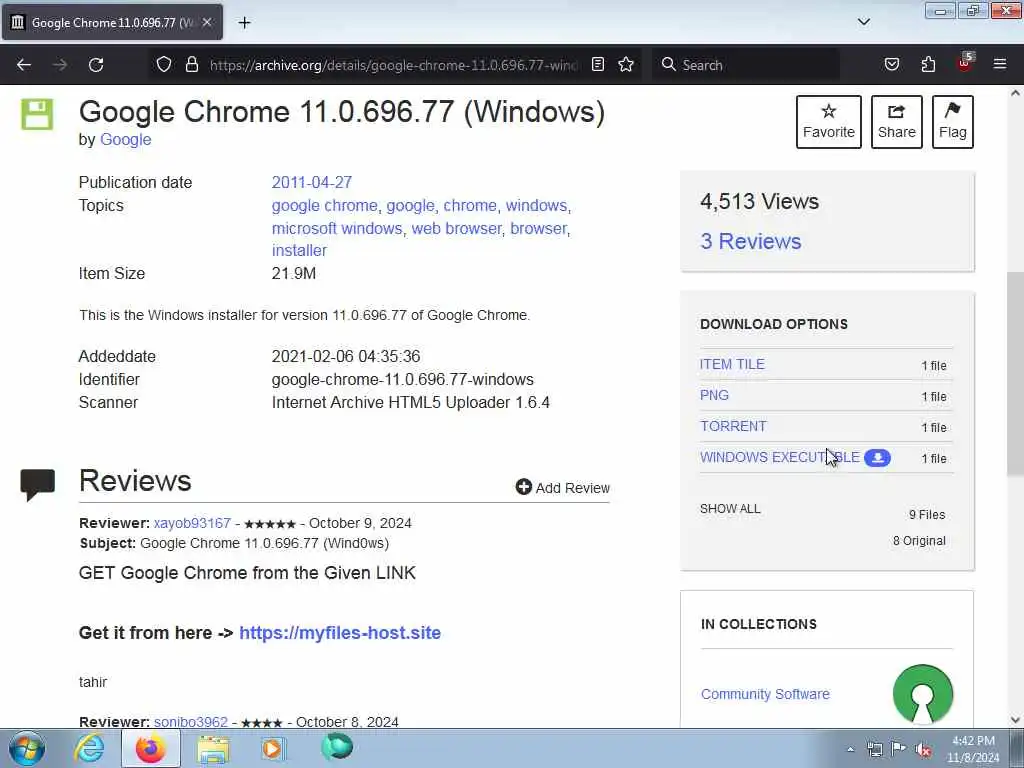
Task: Flag this item with Flag button
Action: click(953, 122)
